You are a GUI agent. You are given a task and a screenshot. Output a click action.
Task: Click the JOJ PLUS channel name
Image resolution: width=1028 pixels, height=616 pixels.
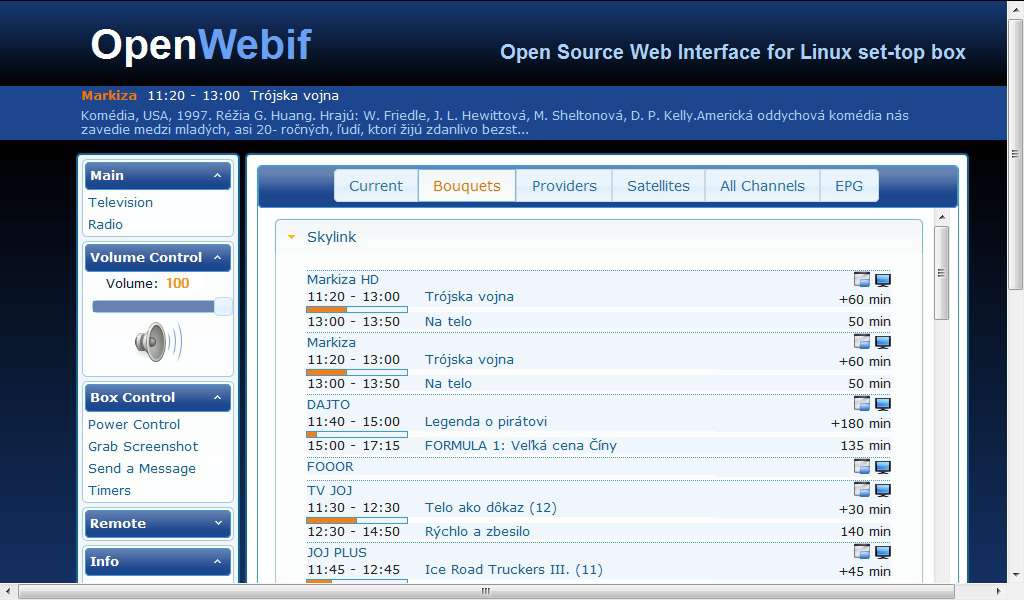coord(337,552)
